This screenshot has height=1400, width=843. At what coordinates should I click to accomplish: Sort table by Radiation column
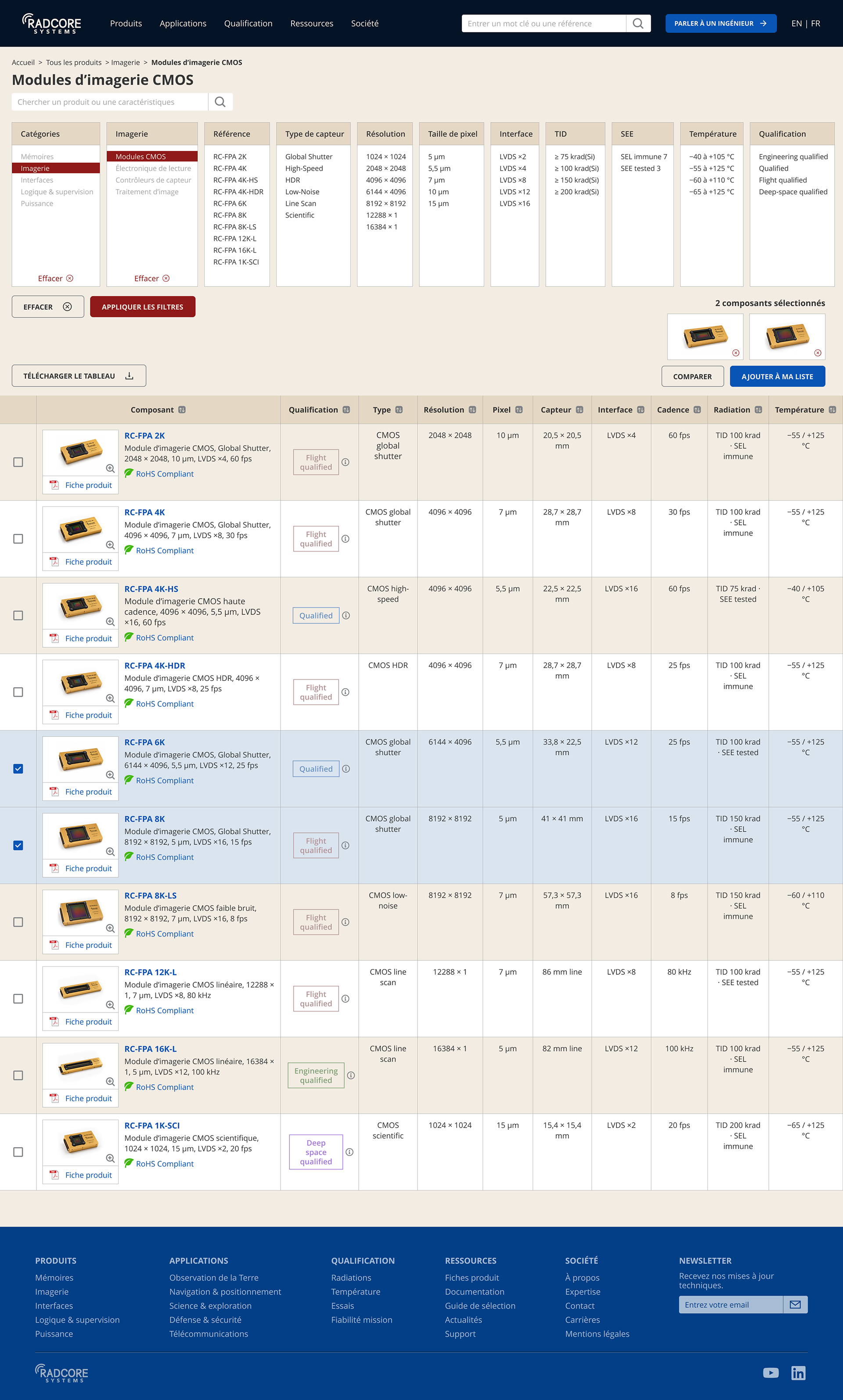(758, 410)
